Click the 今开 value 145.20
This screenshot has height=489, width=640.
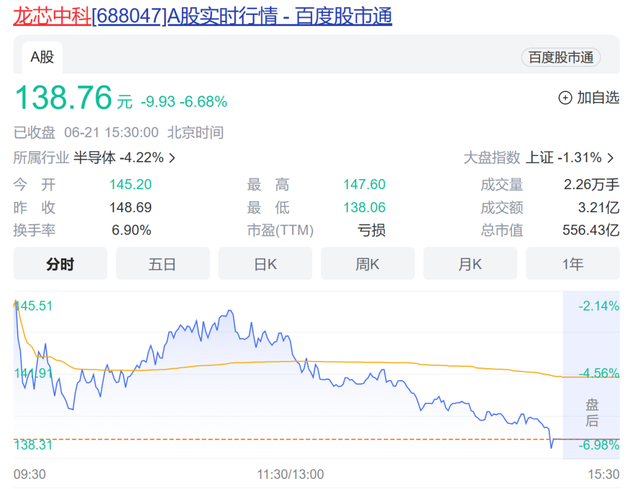click(131, 184)
